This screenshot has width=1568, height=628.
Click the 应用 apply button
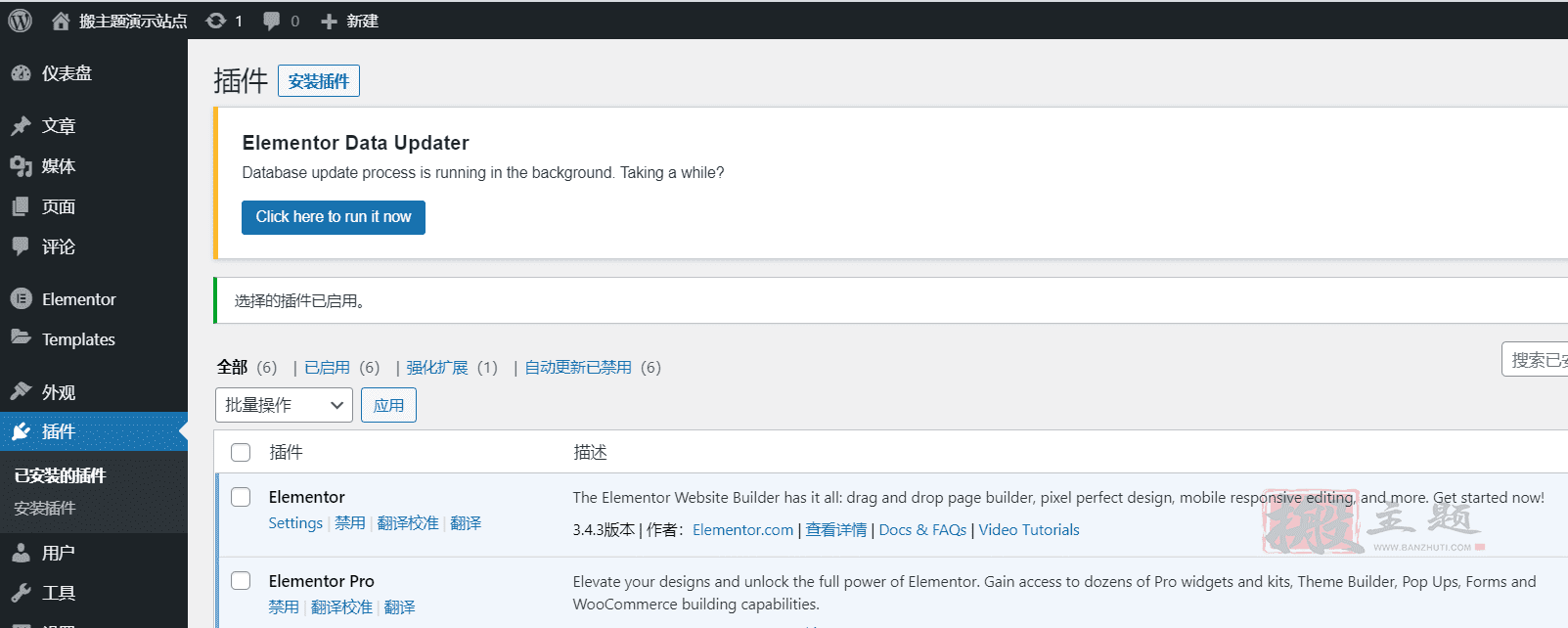[388, 405]
